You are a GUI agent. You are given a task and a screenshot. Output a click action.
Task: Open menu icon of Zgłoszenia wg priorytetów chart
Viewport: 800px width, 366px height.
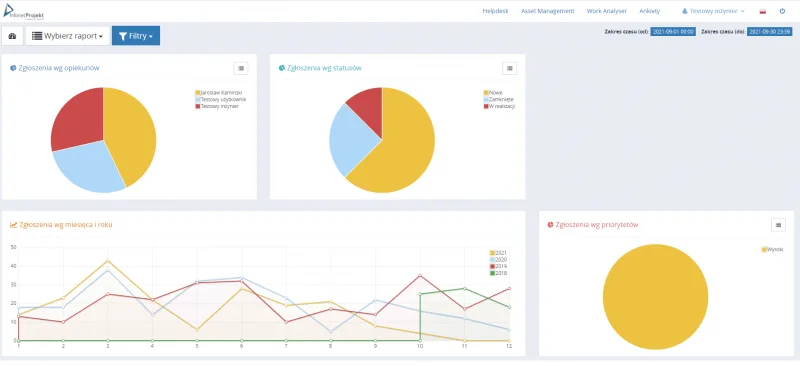(778, 225)
